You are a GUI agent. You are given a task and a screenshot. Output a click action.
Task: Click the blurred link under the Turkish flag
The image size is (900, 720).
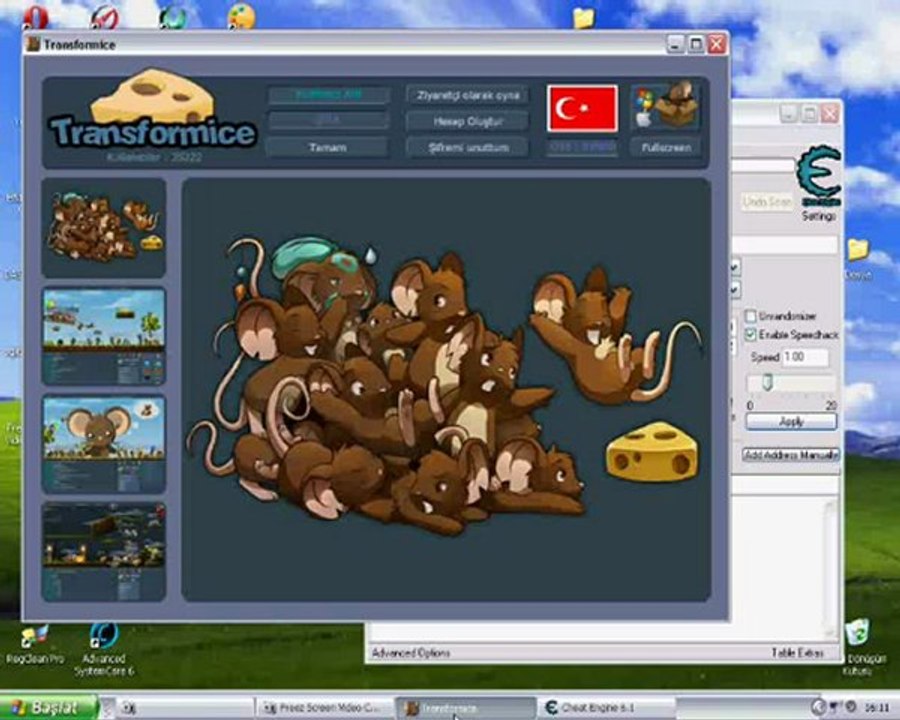(582, 148)
